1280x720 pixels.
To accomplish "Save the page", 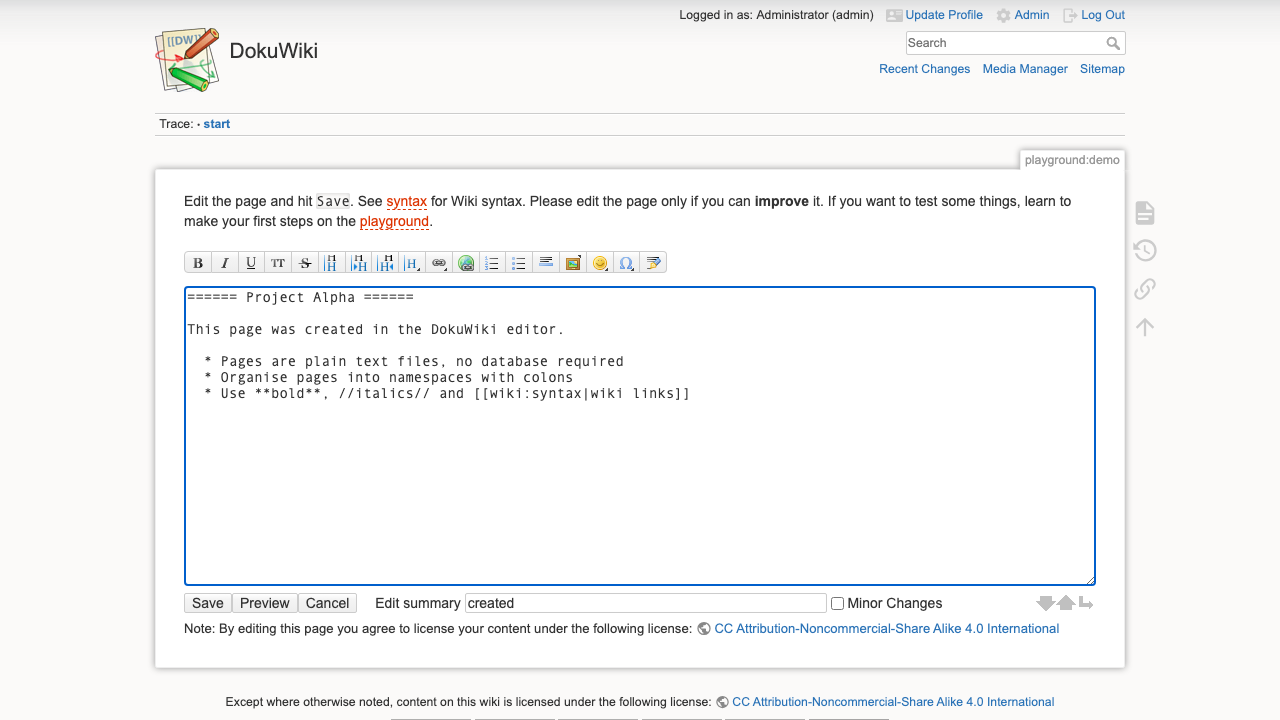I will point(208,603).
